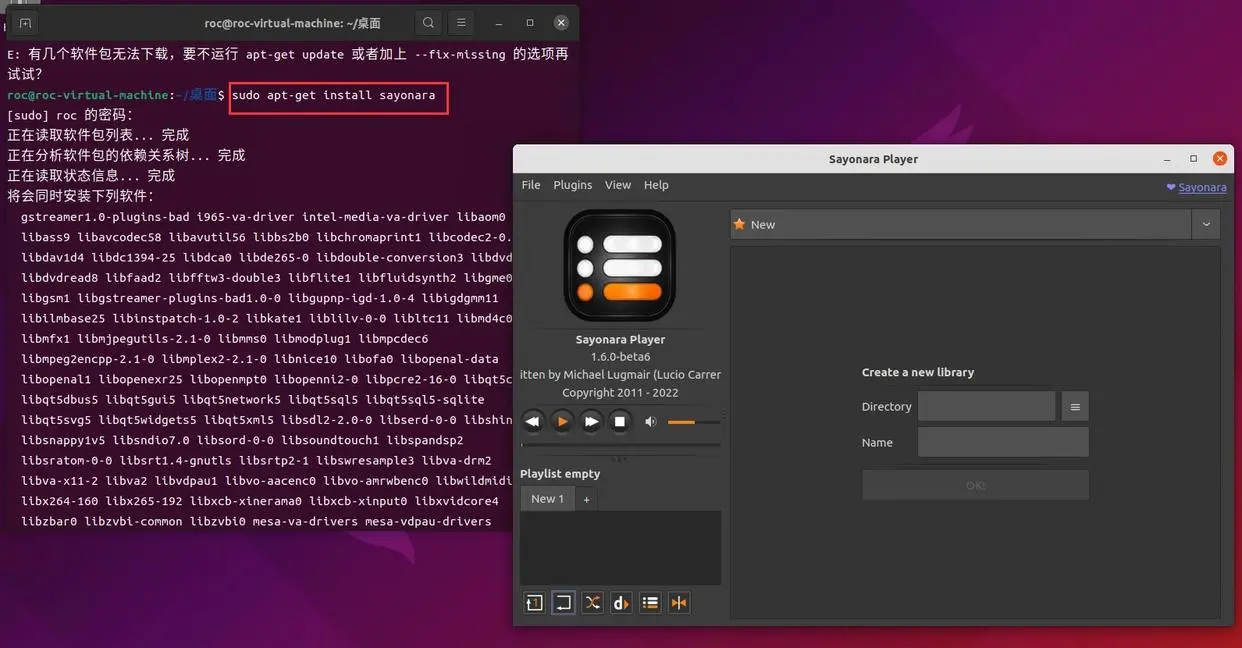Start playback with the orange Play button
This screenshot has height=648, width=1242.
pyautogui.click(x=562, y=422)
